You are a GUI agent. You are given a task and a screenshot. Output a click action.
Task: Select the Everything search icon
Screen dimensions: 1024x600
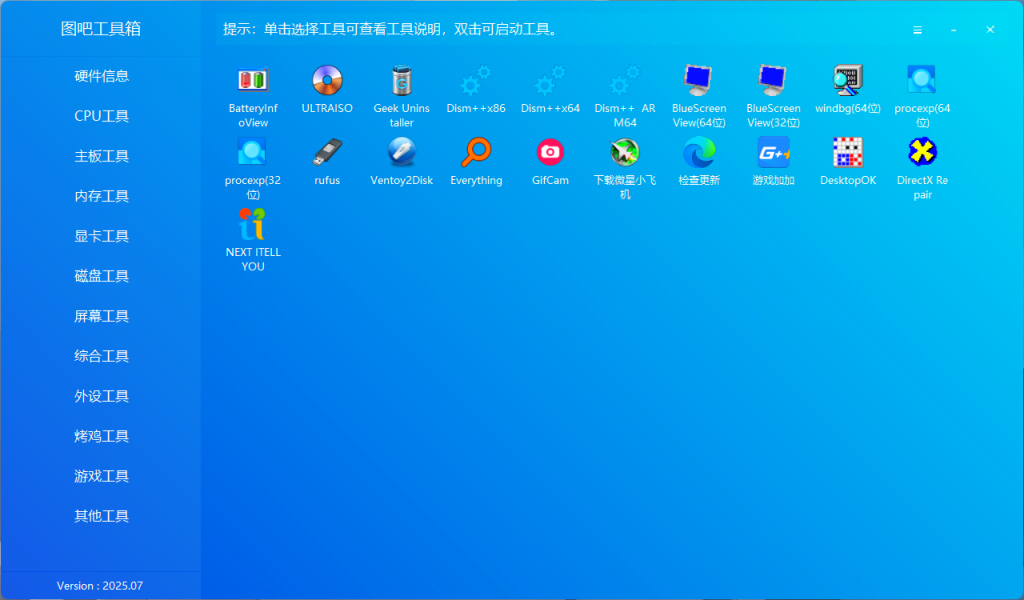[x=476, y=152]
